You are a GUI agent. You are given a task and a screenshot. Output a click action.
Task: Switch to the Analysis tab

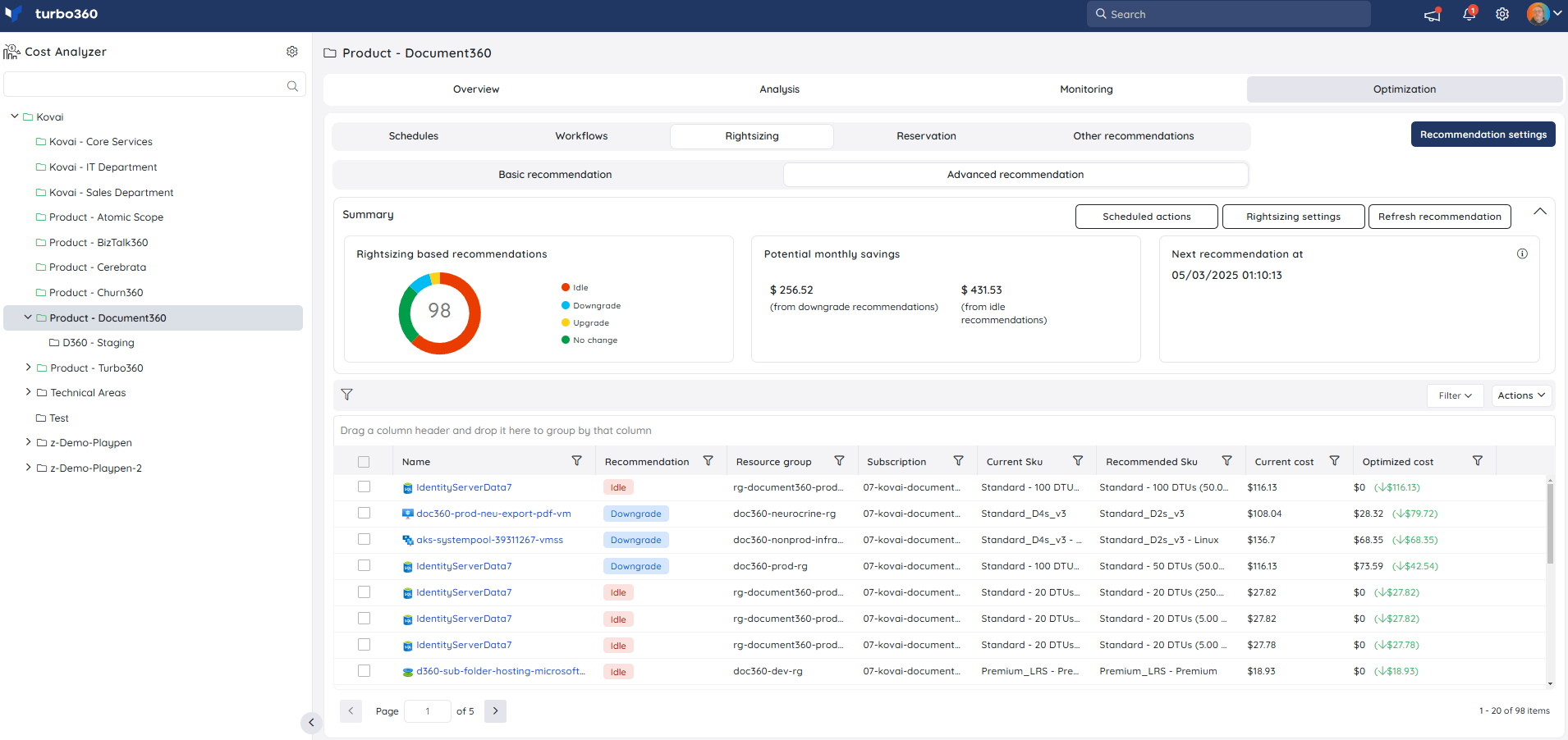[x=779, y=89]
